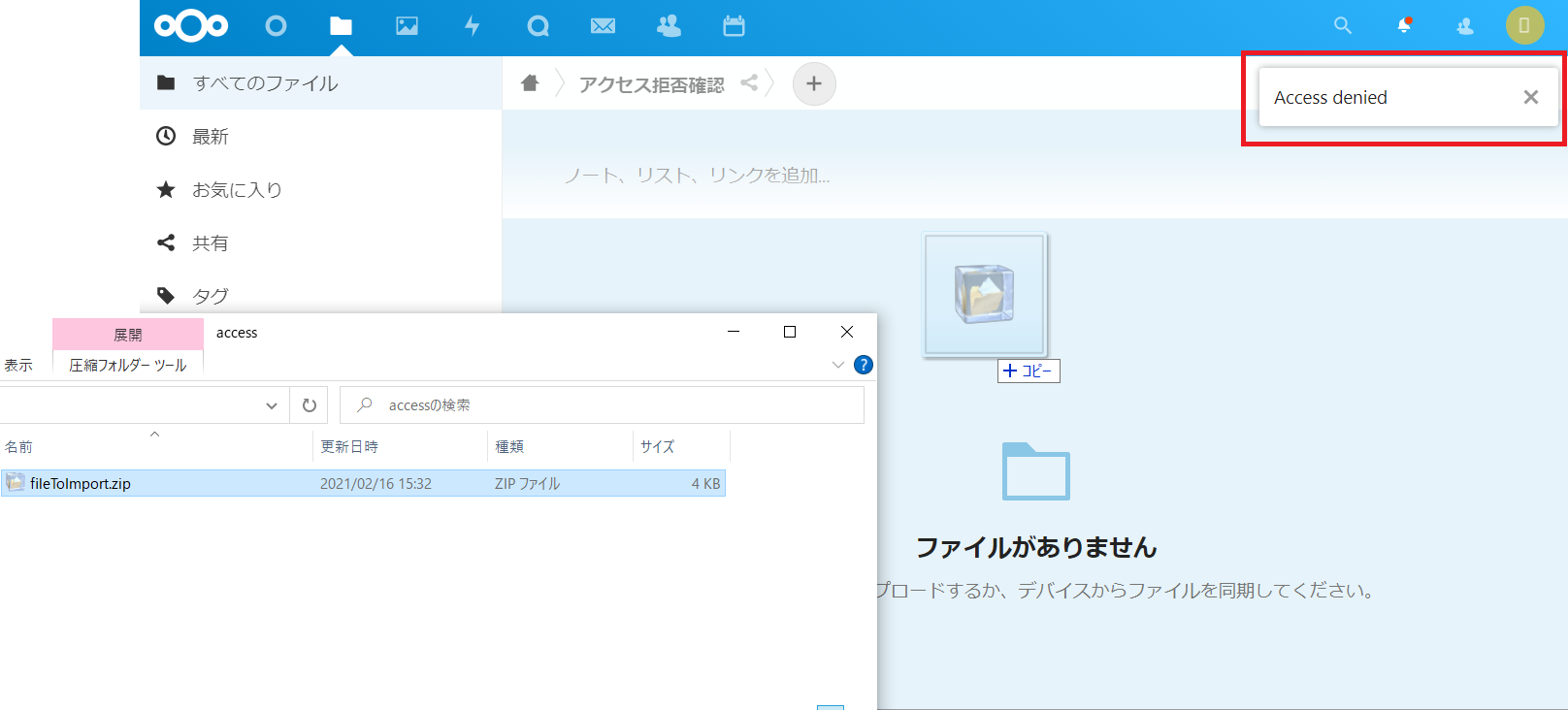This screenshot has height=710, width=1568.
Task: Open the Dashboard app icon
Action: pos(276,26)
